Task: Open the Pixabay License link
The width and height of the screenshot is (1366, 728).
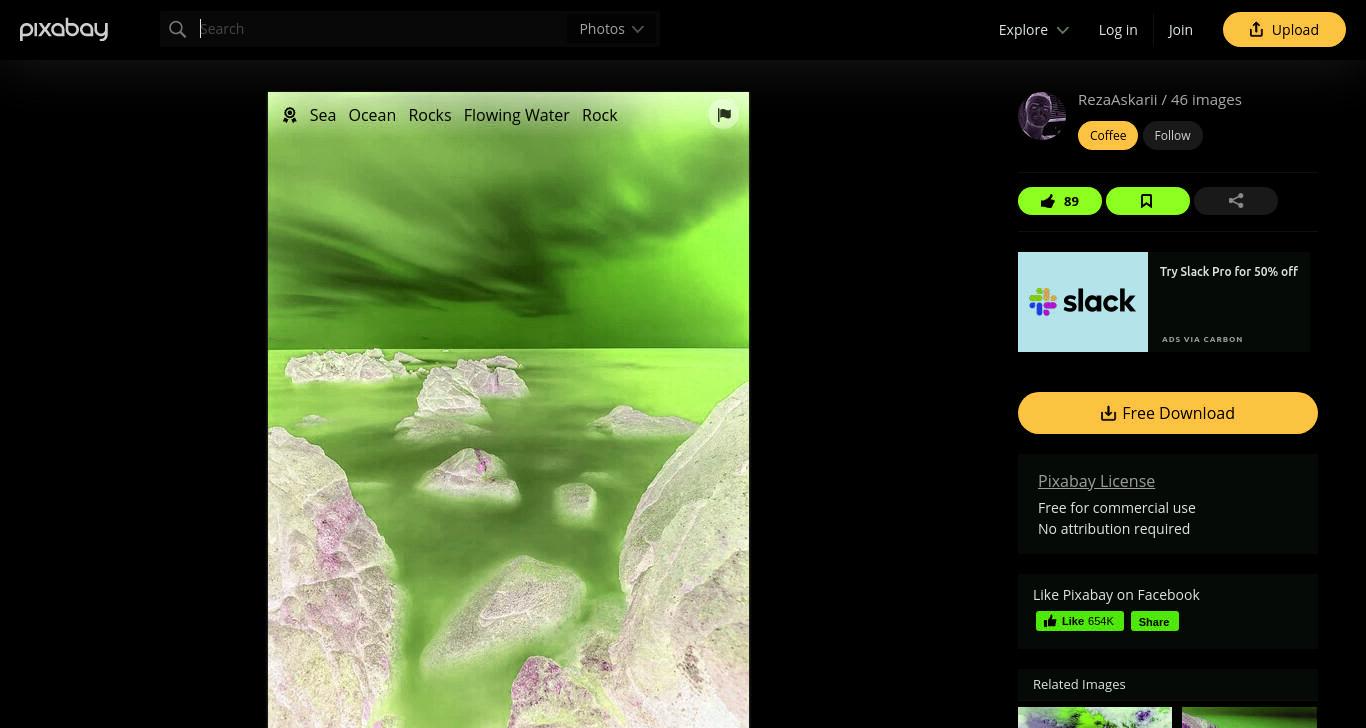Action: click(x=1096, y=481)
